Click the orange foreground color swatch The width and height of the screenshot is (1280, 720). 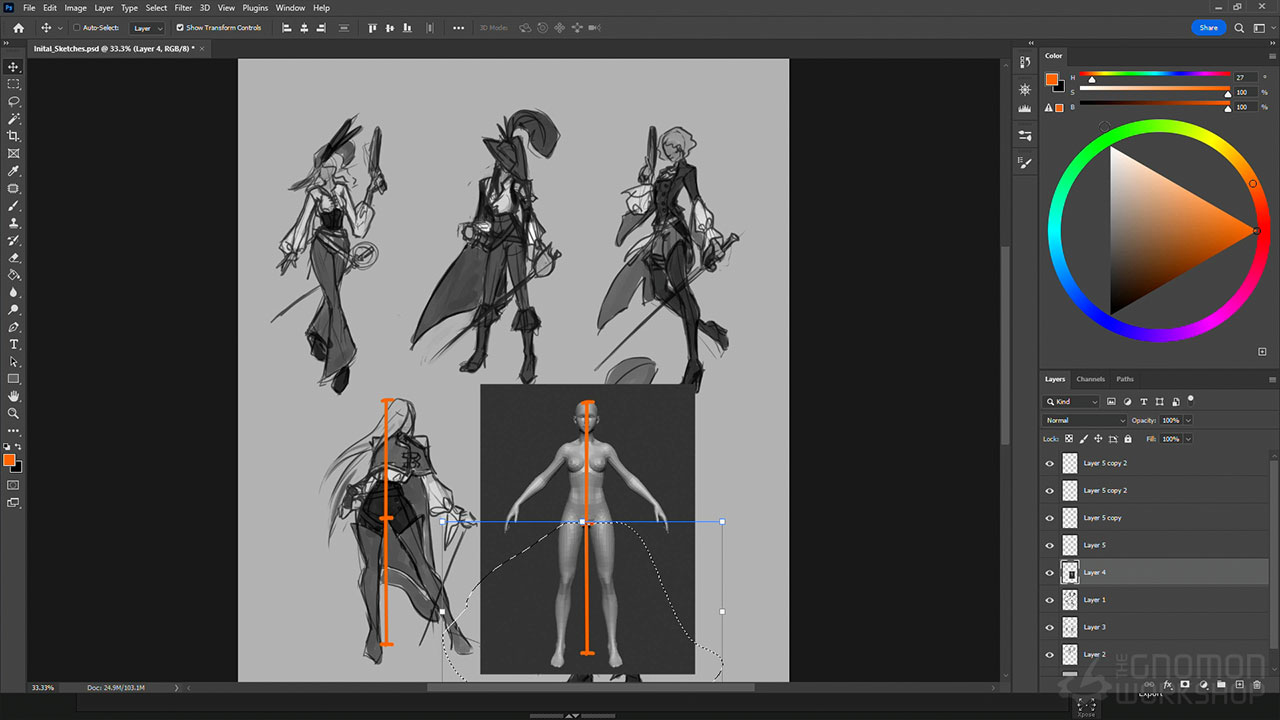(x=8, y=460)
